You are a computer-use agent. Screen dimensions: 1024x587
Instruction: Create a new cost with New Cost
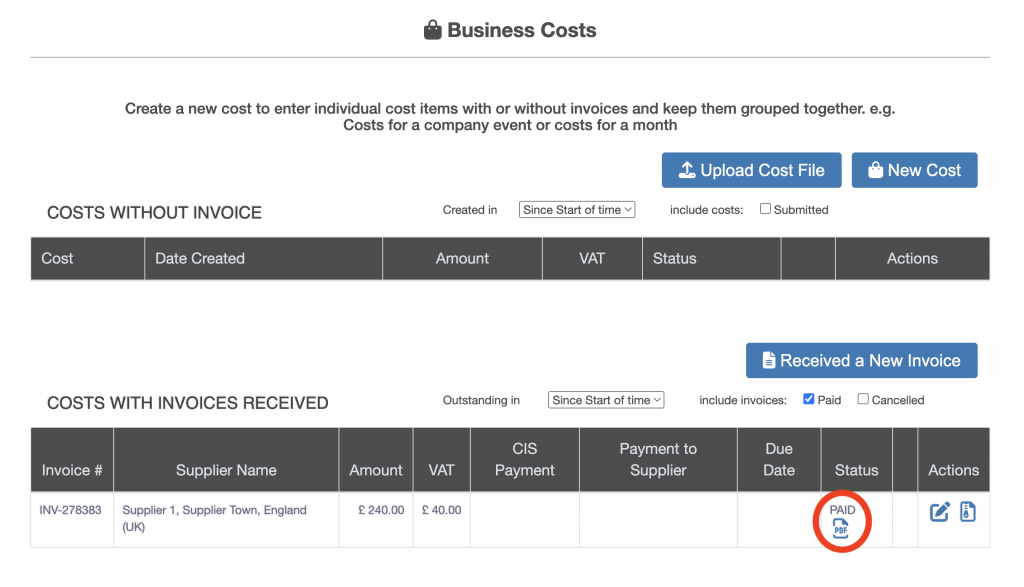point(914,170)
